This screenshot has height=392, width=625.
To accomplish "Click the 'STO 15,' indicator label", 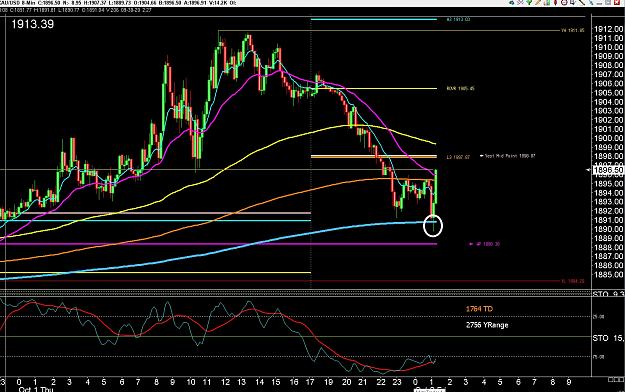I will coord(608,338).
